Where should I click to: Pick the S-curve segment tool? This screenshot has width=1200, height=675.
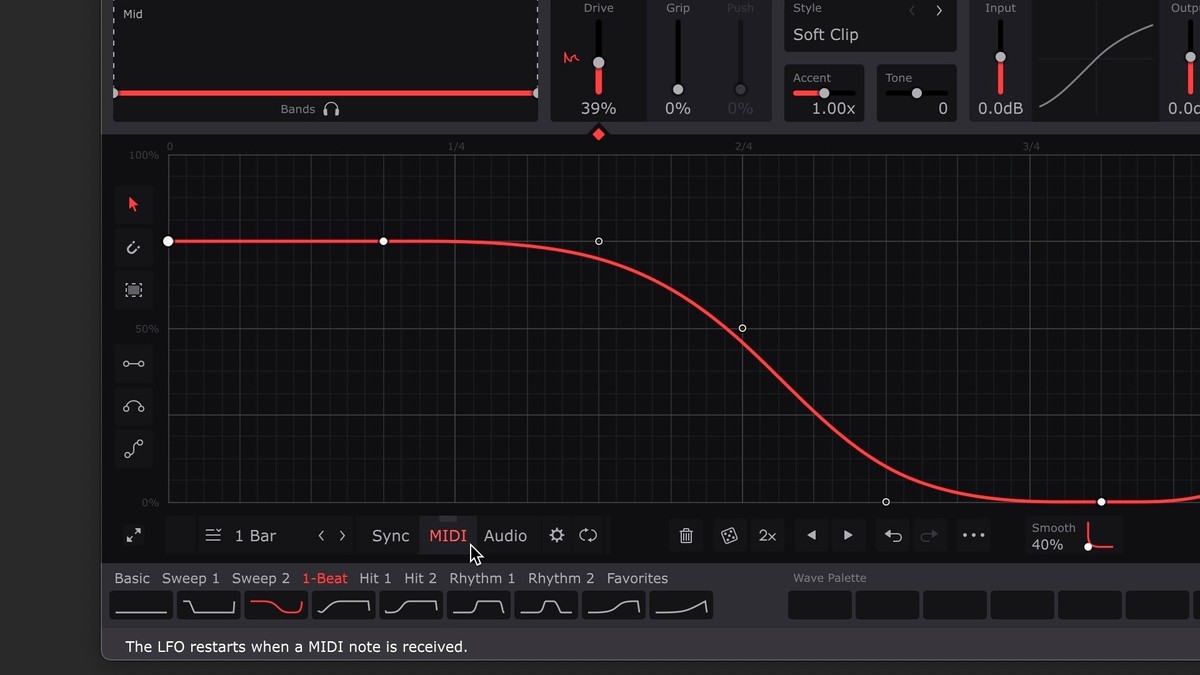(x=133, y=450)
